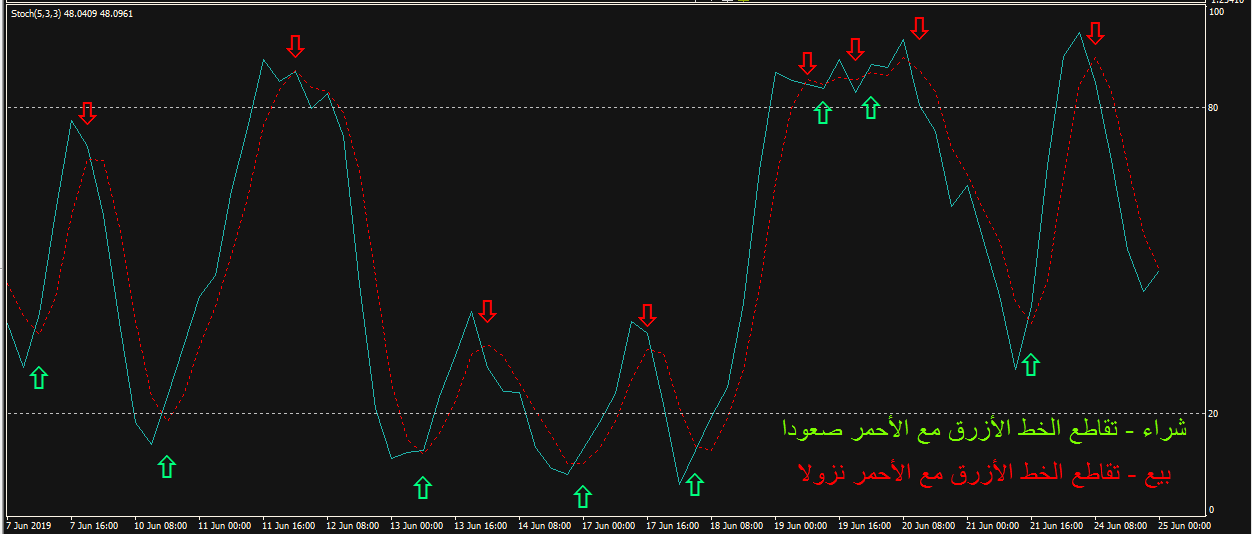Click green arrow below 10 Jun 08:00 trough

click(x=166, y=466)
